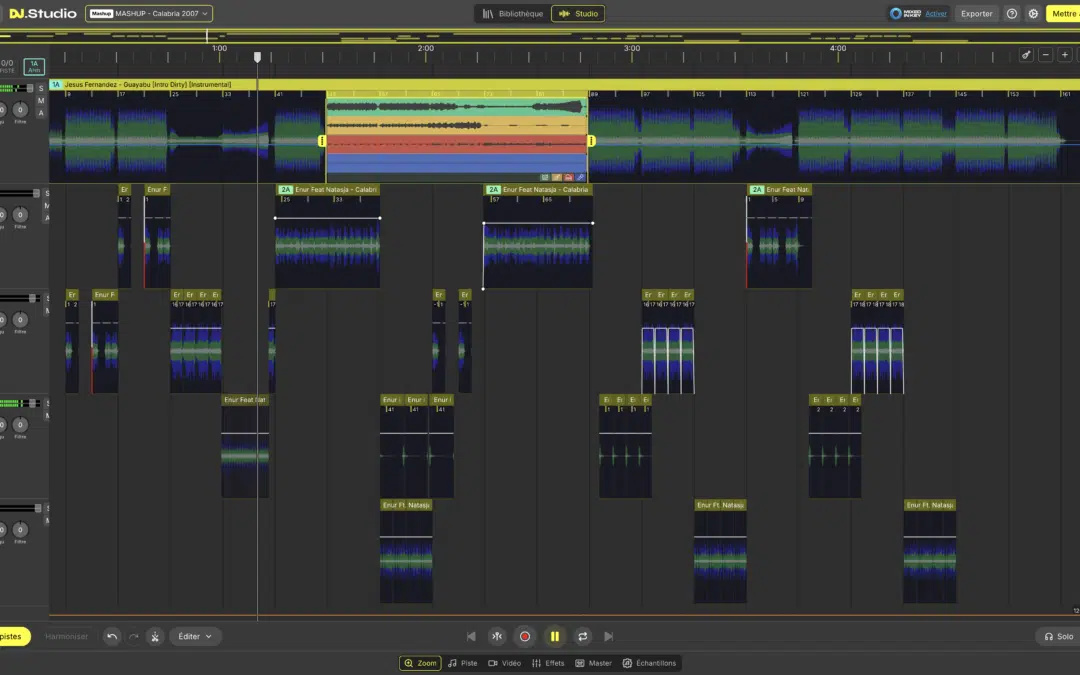The height and width of the screenshot is (675, 1080).
Task: Select the clip labeled 2A at bar 57
Action: click(537, 236)
